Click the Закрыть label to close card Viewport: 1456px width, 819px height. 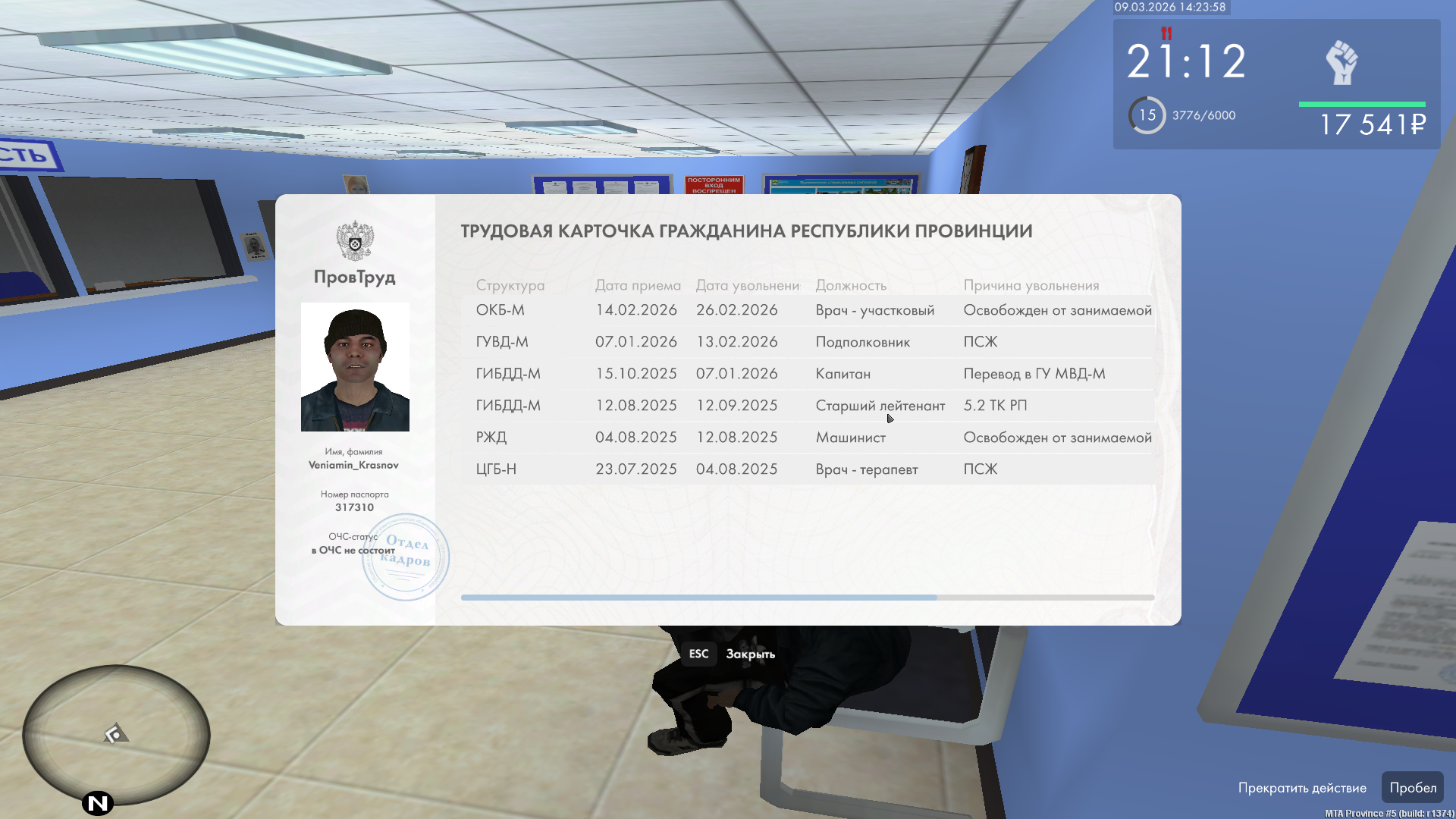coord(750,654)
